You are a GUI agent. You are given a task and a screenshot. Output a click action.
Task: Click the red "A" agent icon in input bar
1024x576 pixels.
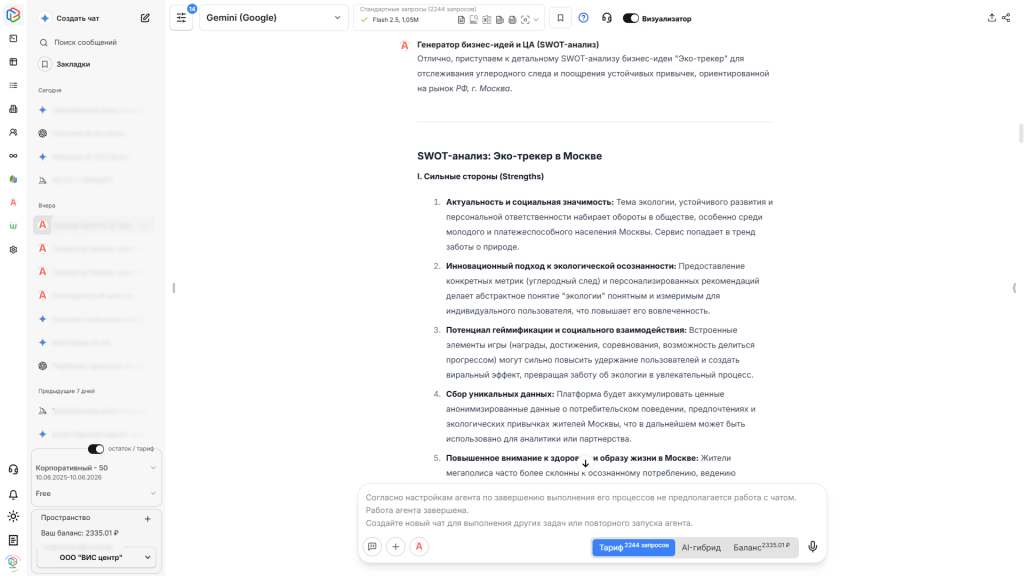(419, 546)
